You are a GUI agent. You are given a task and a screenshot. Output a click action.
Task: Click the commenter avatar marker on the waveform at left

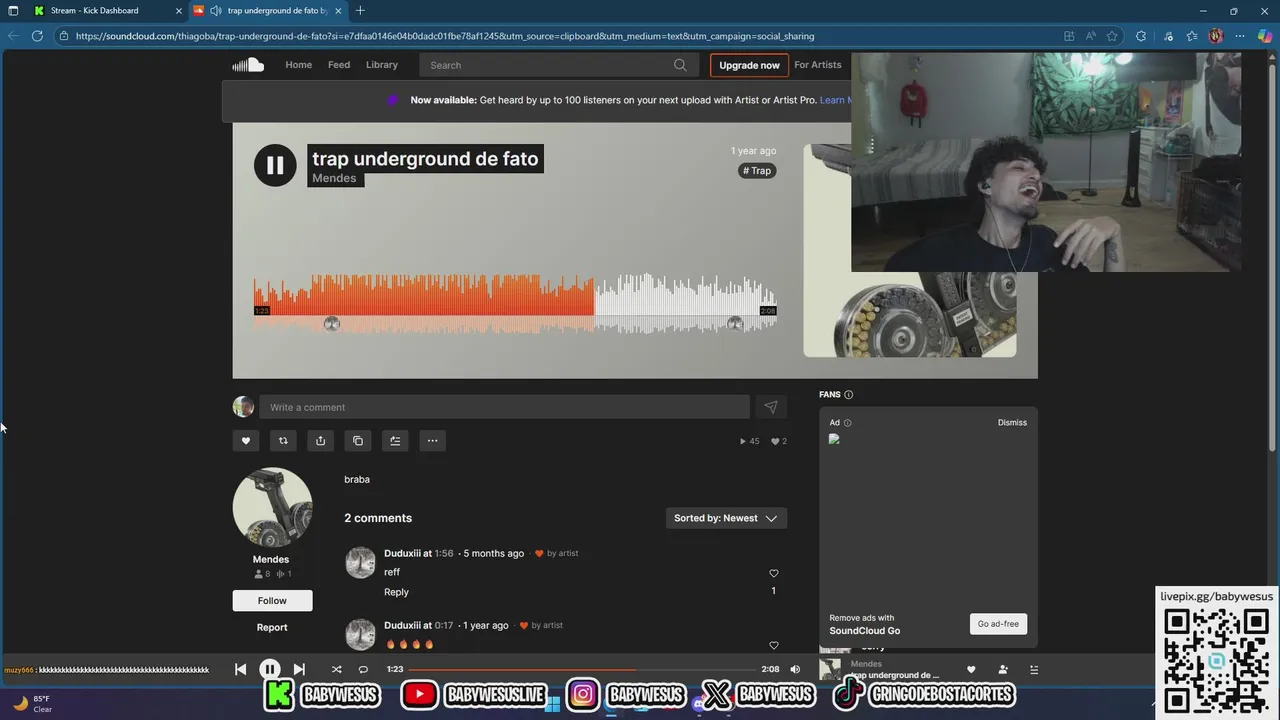pos(332,323)
